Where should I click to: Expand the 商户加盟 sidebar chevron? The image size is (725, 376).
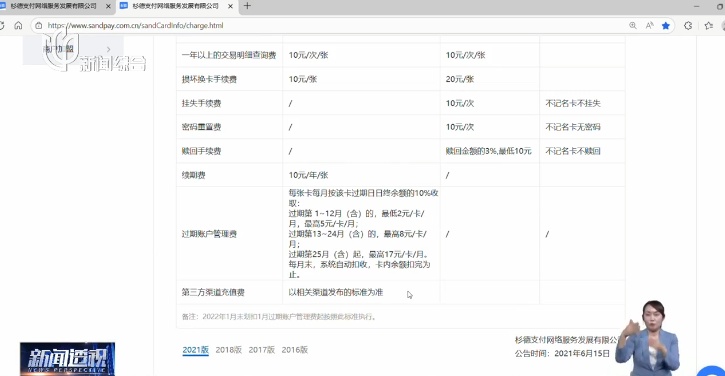coord(109,49)
